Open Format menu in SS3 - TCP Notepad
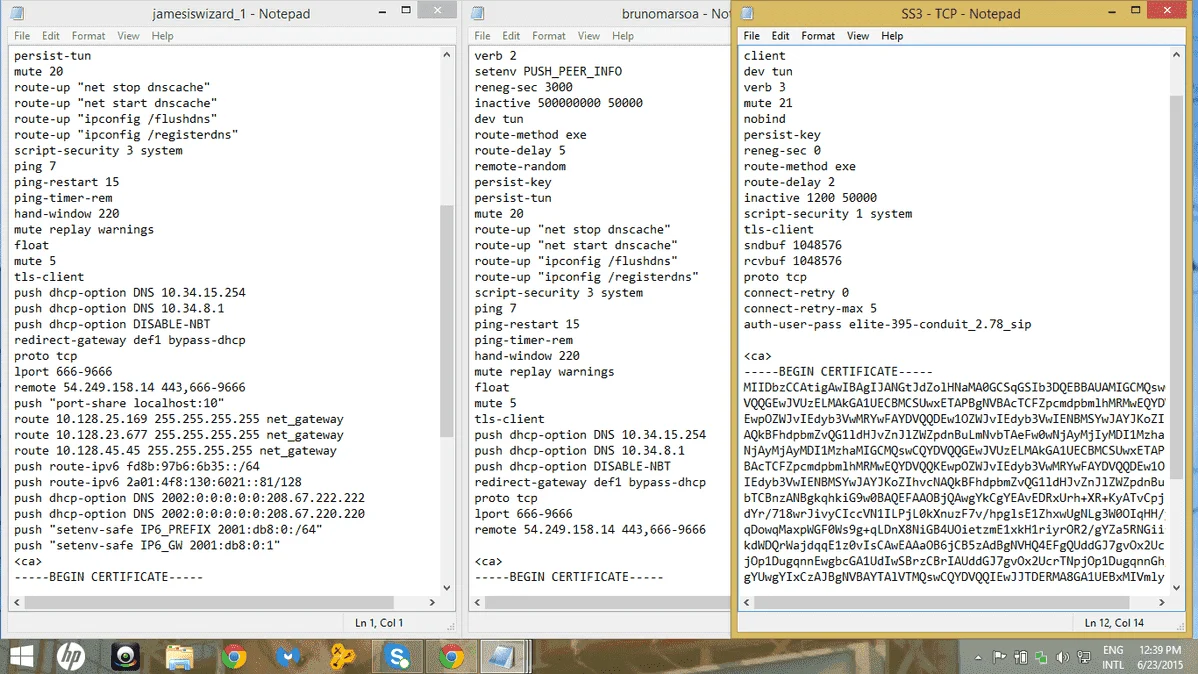 coord(818,36)
